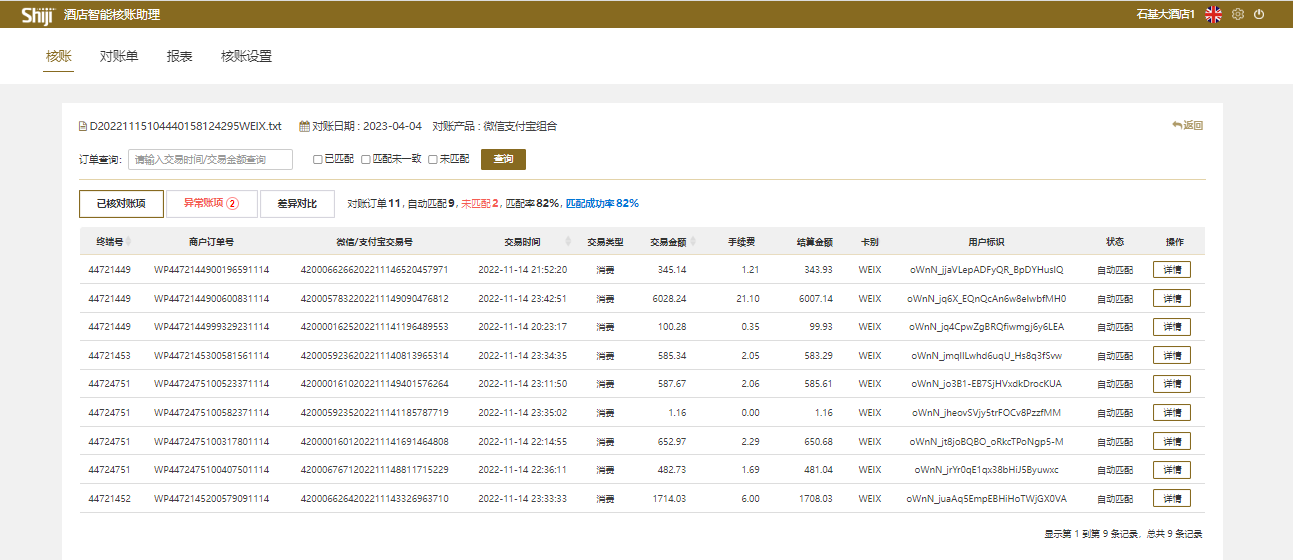Viewport: 1293px width, 560px height.
Task: Click transaction time 2022-11-14 22:14:55
Action: (523, 442)
